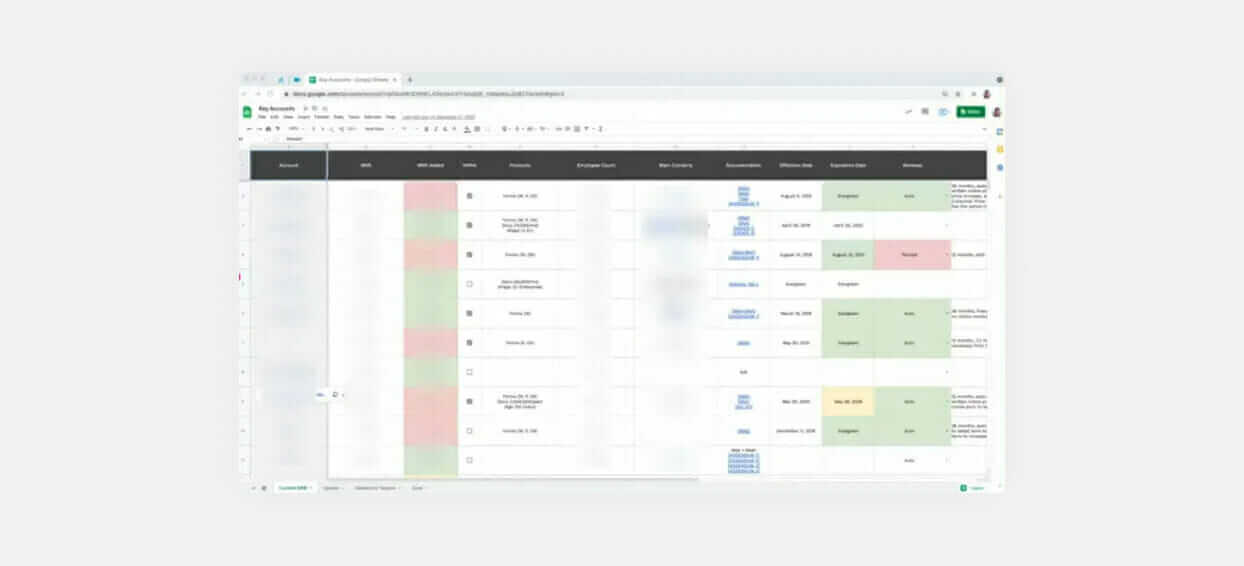Open the dropdown arrow on the active sheet tab
The image size is (1244, 566).
(x=311, y=488)
